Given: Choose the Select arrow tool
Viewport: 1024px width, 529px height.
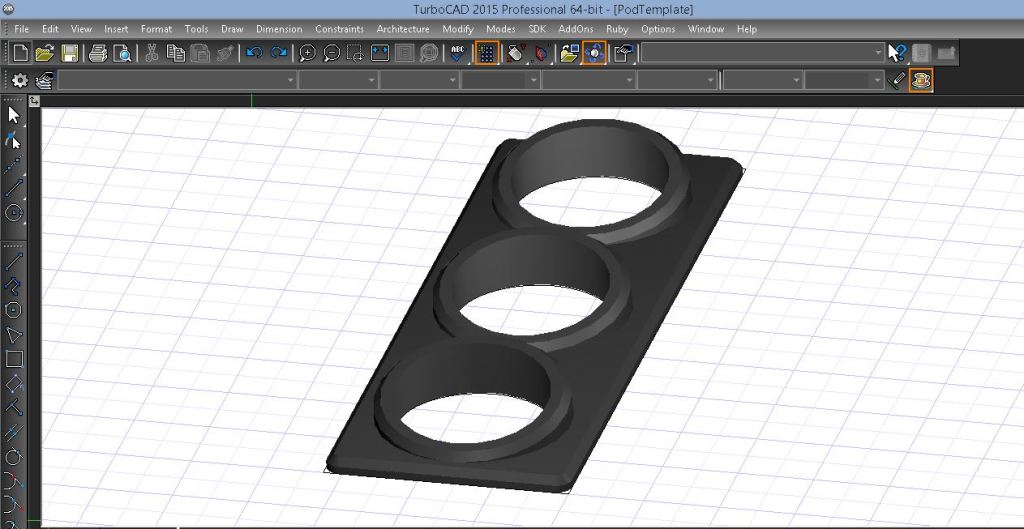Looking at the screenshot, I should click(14, 116).
